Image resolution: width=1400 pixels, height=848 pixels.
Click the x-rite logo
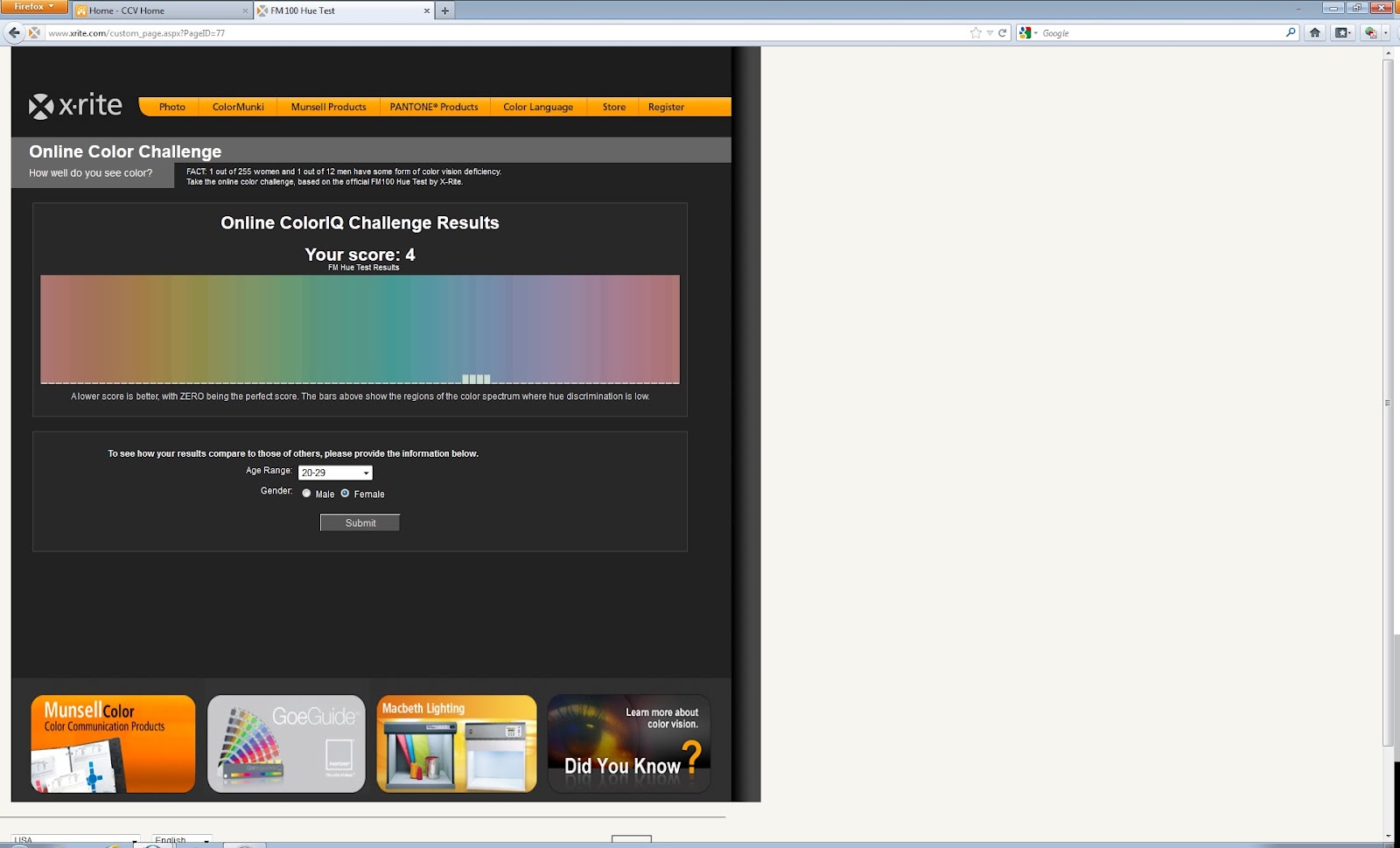point(75,106)
